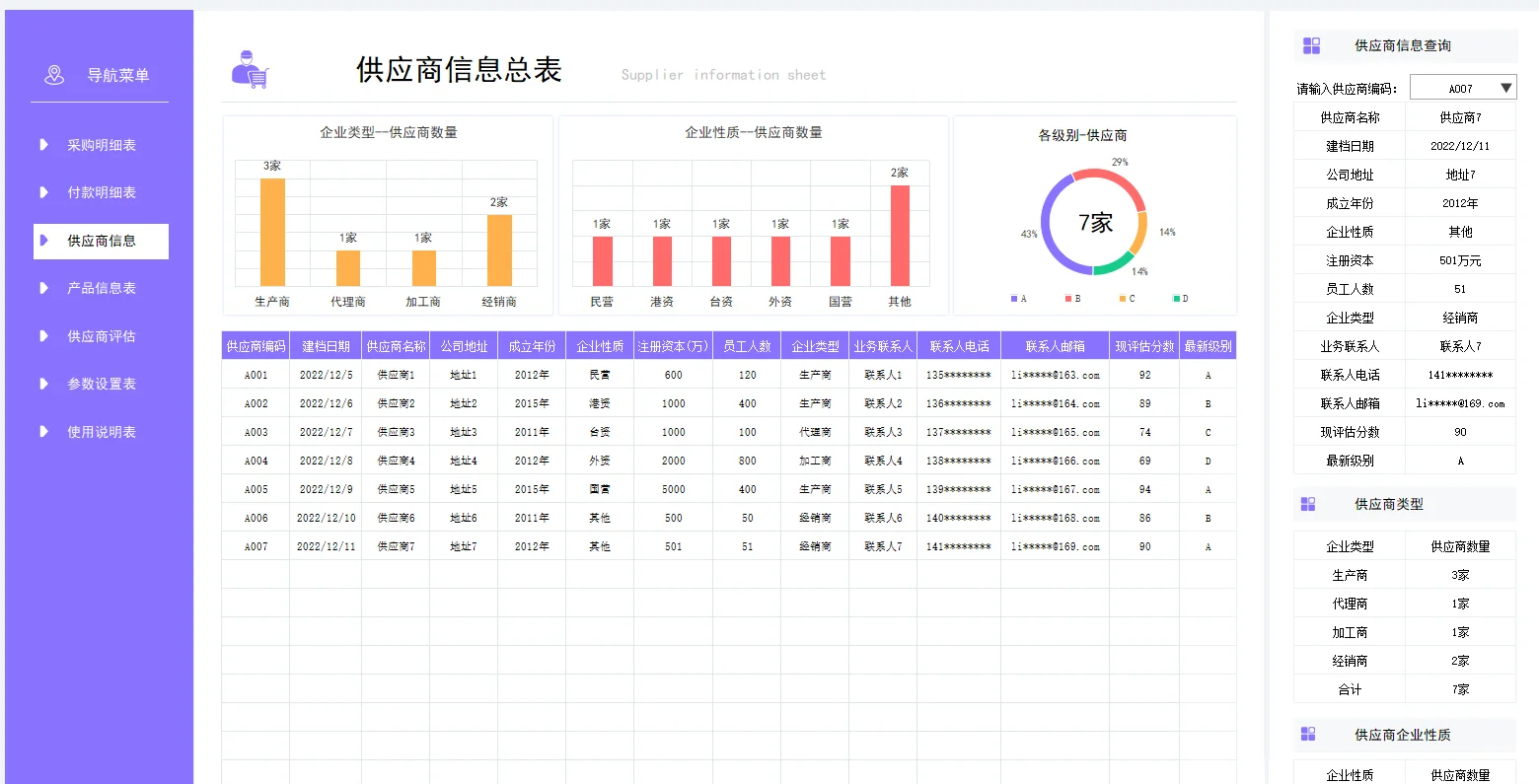Click email cell li*****@163.com

(1055, 375)
